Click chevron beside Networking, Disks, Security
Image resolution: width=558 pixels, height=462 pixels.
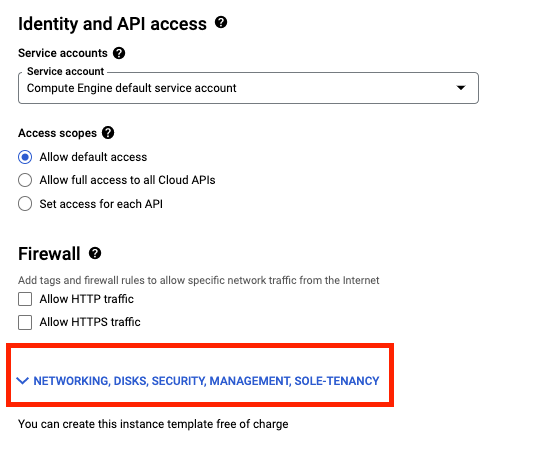[22, 381]
